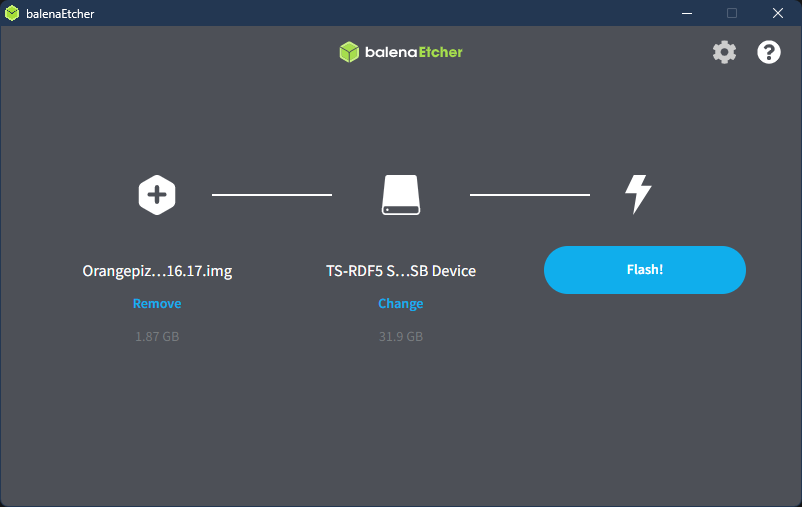
Task: Click the balenaEtcher logo in header
Action: pyautogui.click(x=401, y=52)
